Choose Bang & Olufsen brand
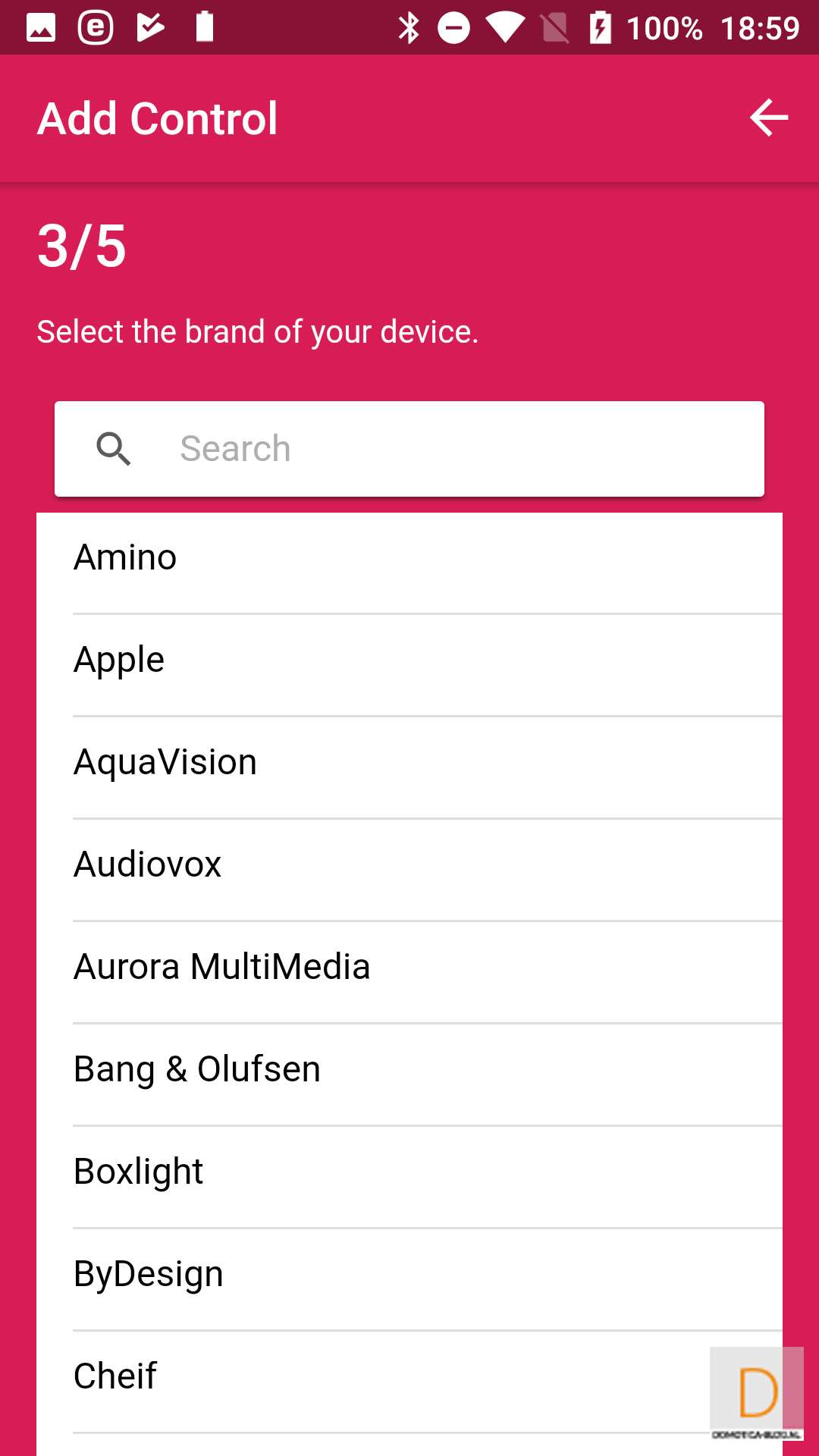Screen dimensions: 819x1456 pos(409,1070)
